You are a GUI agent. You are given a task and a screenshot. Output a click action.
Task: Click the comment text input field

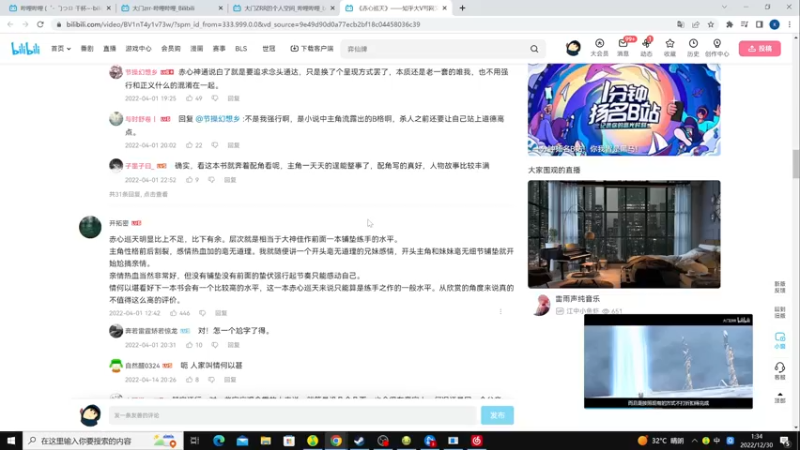point(292,415)
